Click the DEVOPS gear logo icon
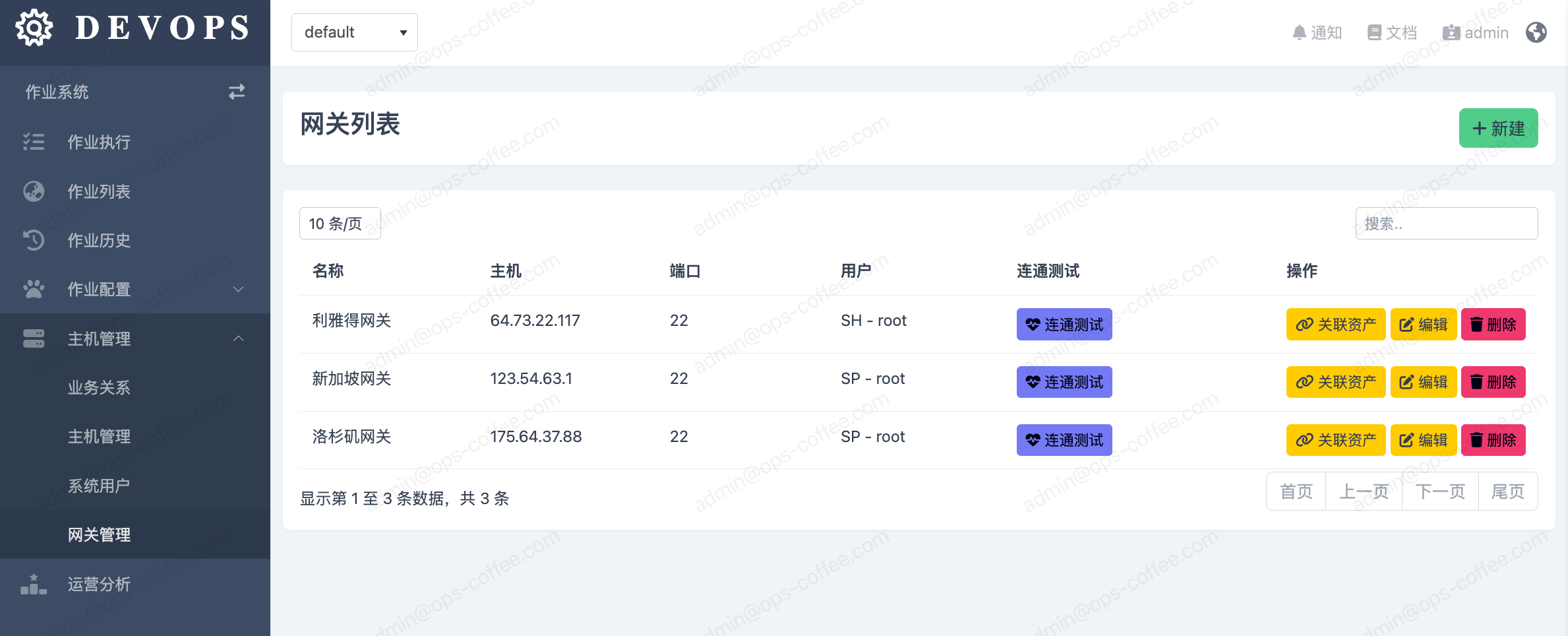 [x=34, y=28]
